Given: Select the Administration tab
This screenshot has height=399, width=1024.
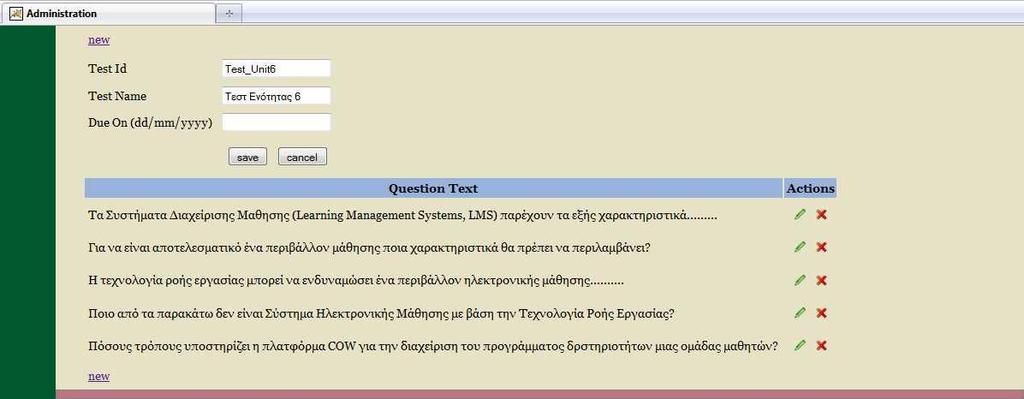Looking at the screenshot, I should click(x=108, y=13).
